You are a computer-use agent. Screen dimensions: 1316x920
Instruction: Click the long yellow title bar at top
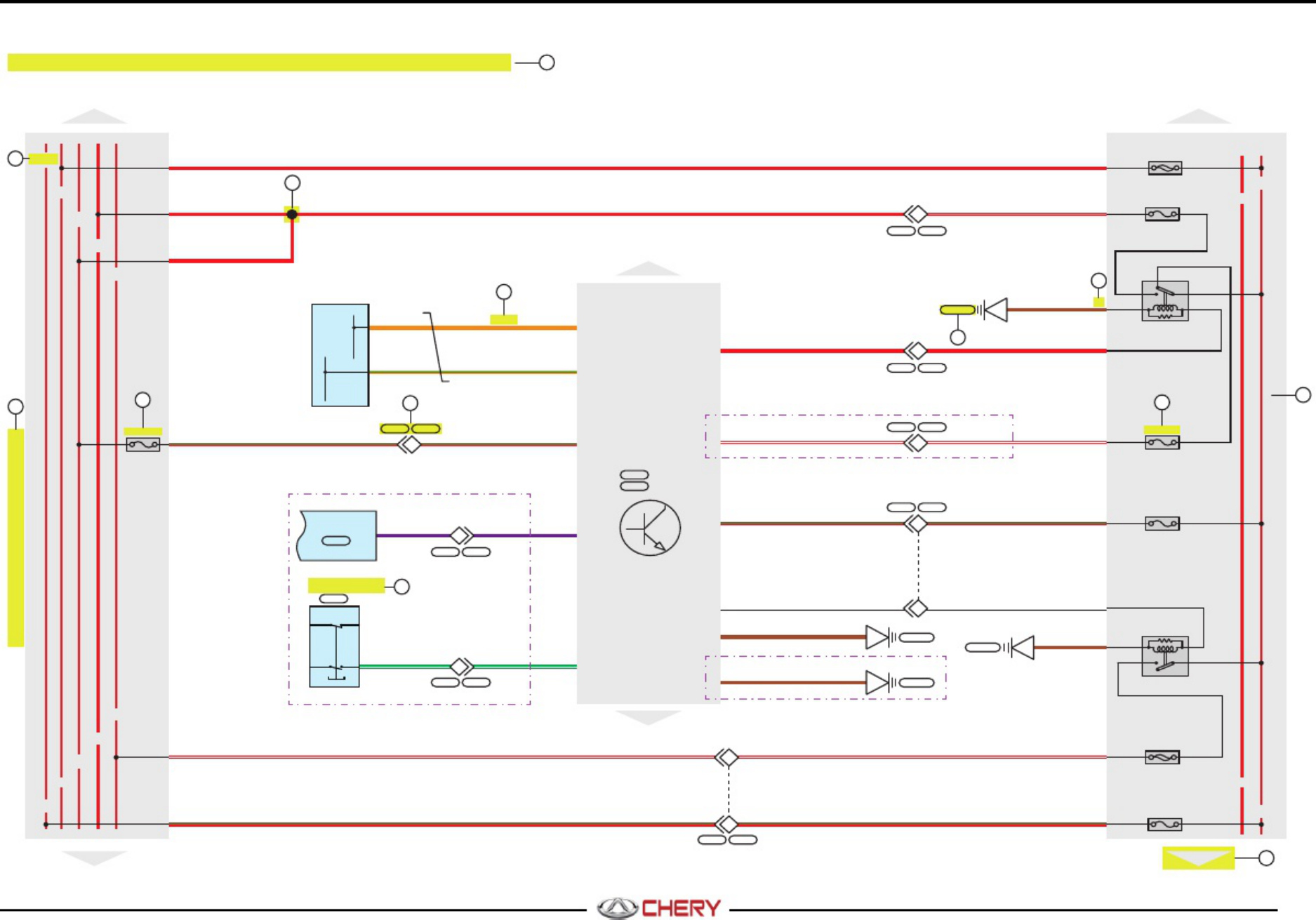259,62
